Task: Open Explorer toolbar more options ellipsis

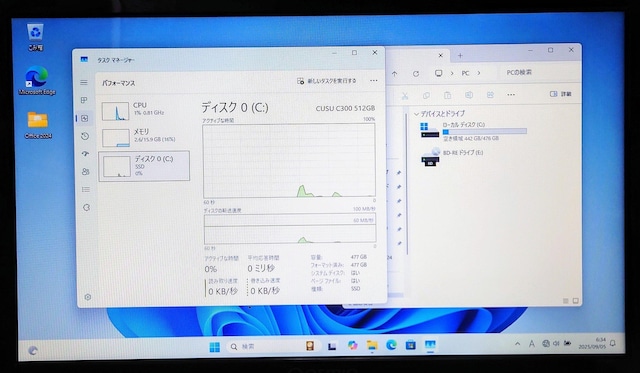Action: (x=511, y=95)
